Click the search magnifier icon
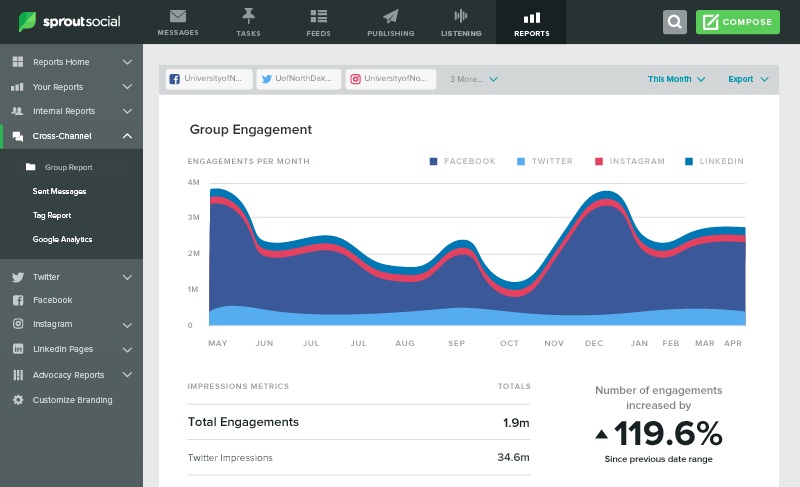The height and width of the screenshot is (487, 800). 675,22
